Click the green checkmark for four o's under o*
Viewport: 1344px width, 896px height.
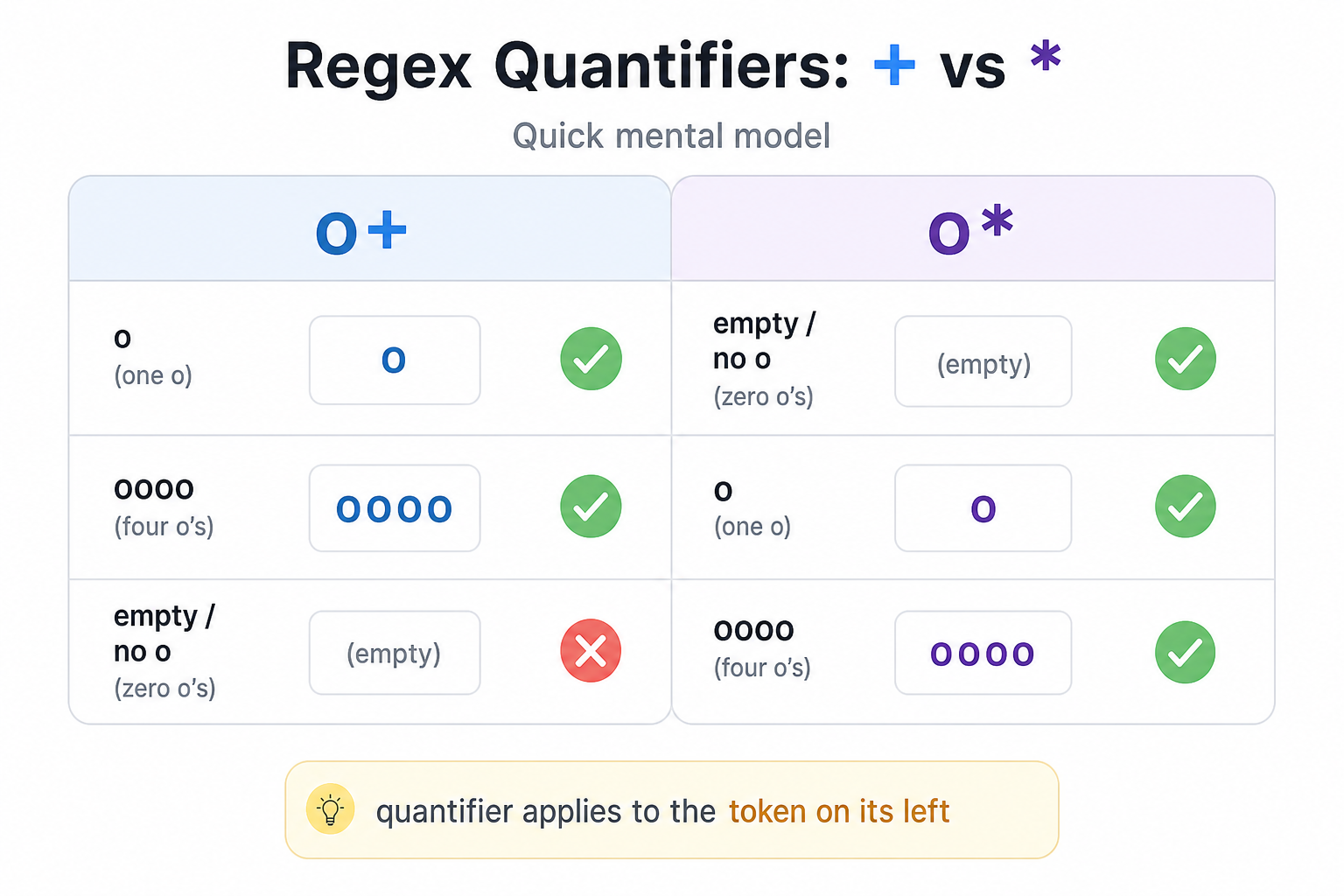coord(1186,652)
